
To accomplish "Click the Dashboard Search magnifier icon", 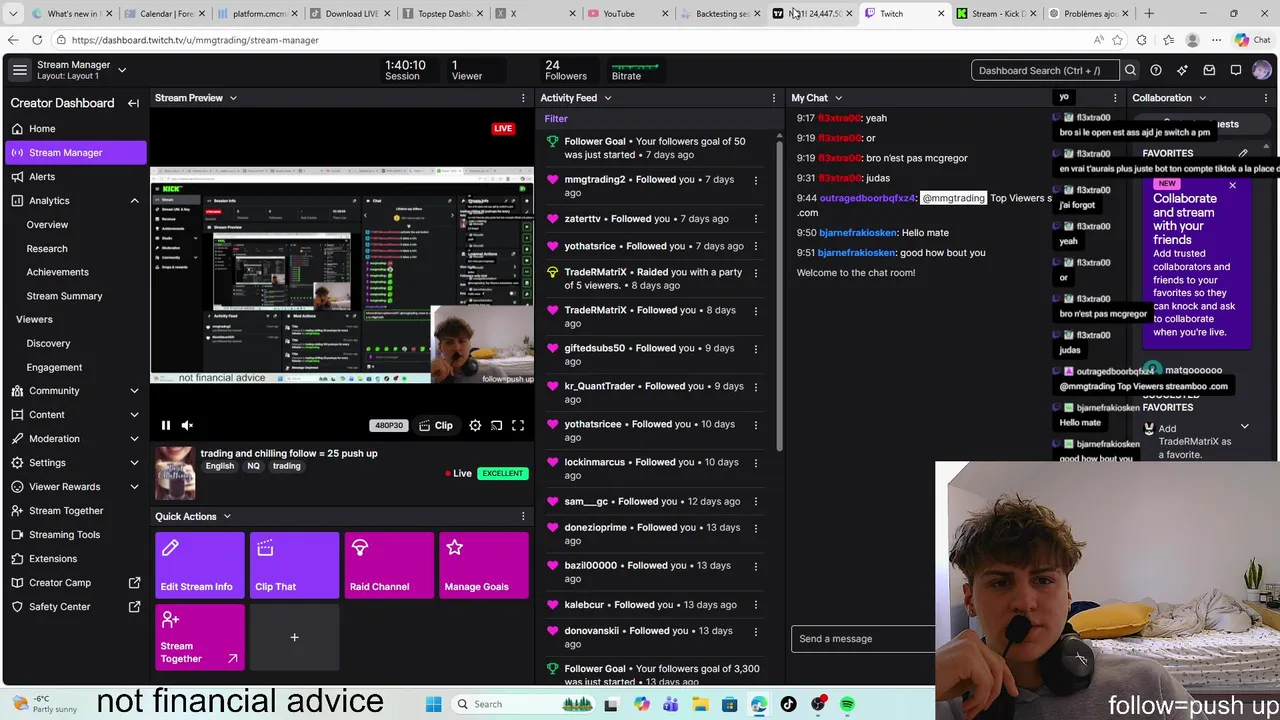I will coord(1130,70).
